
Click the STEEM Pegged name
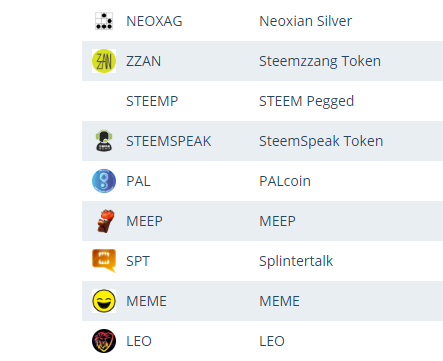coord(306,101)
